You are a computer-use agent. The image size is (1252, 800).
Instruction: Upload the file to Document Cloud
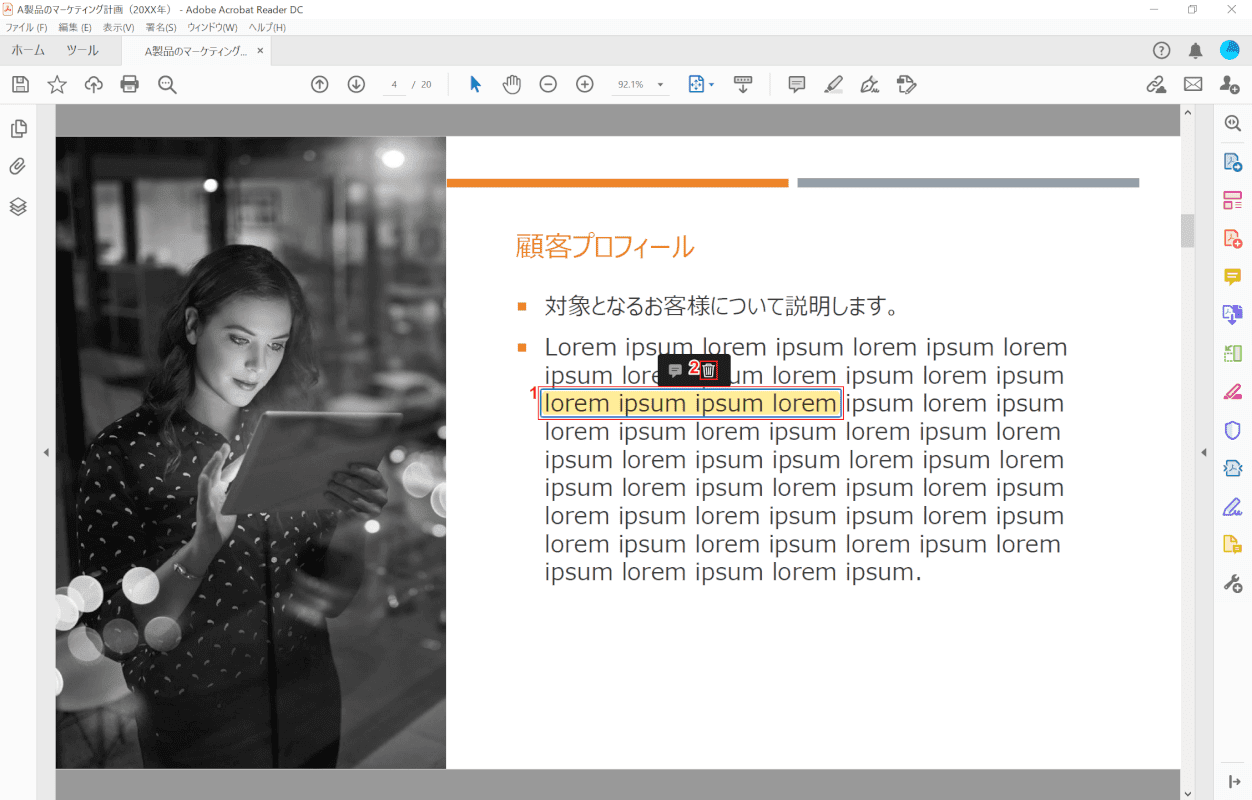point(93,85)
